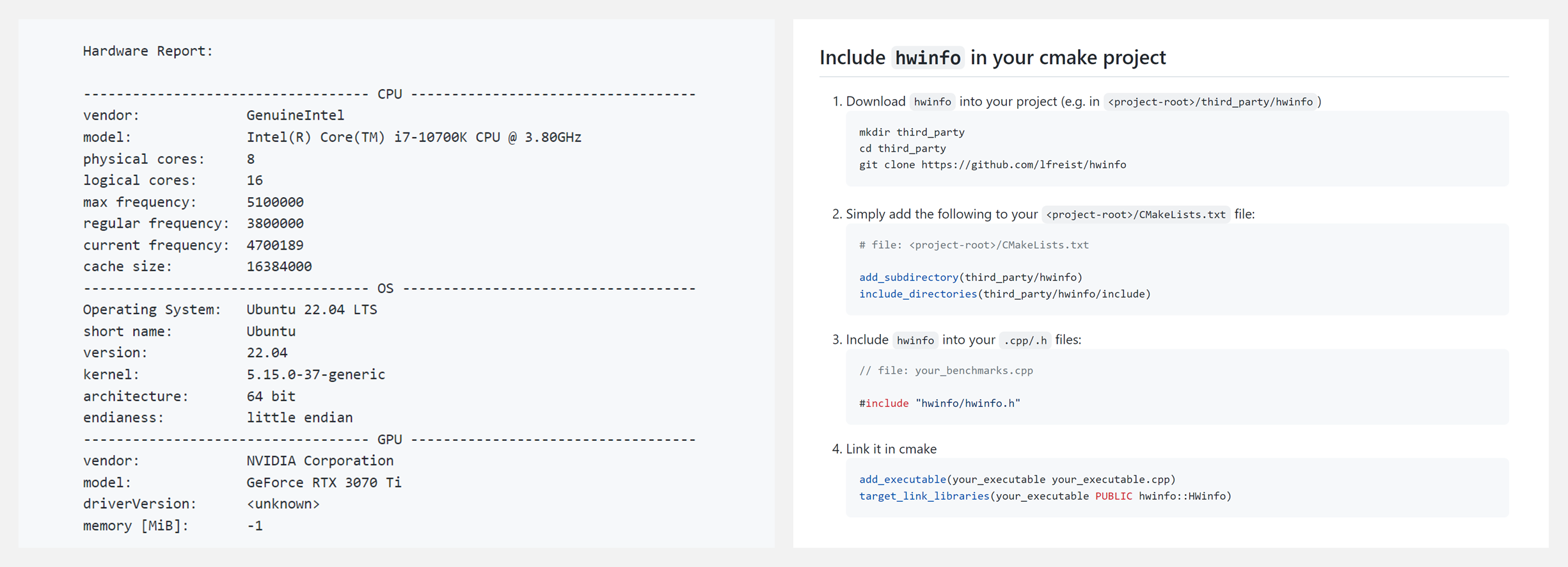Click step text 'Link it in cmake'
This screenshot has height=567, width=1568.
(891, 449)
